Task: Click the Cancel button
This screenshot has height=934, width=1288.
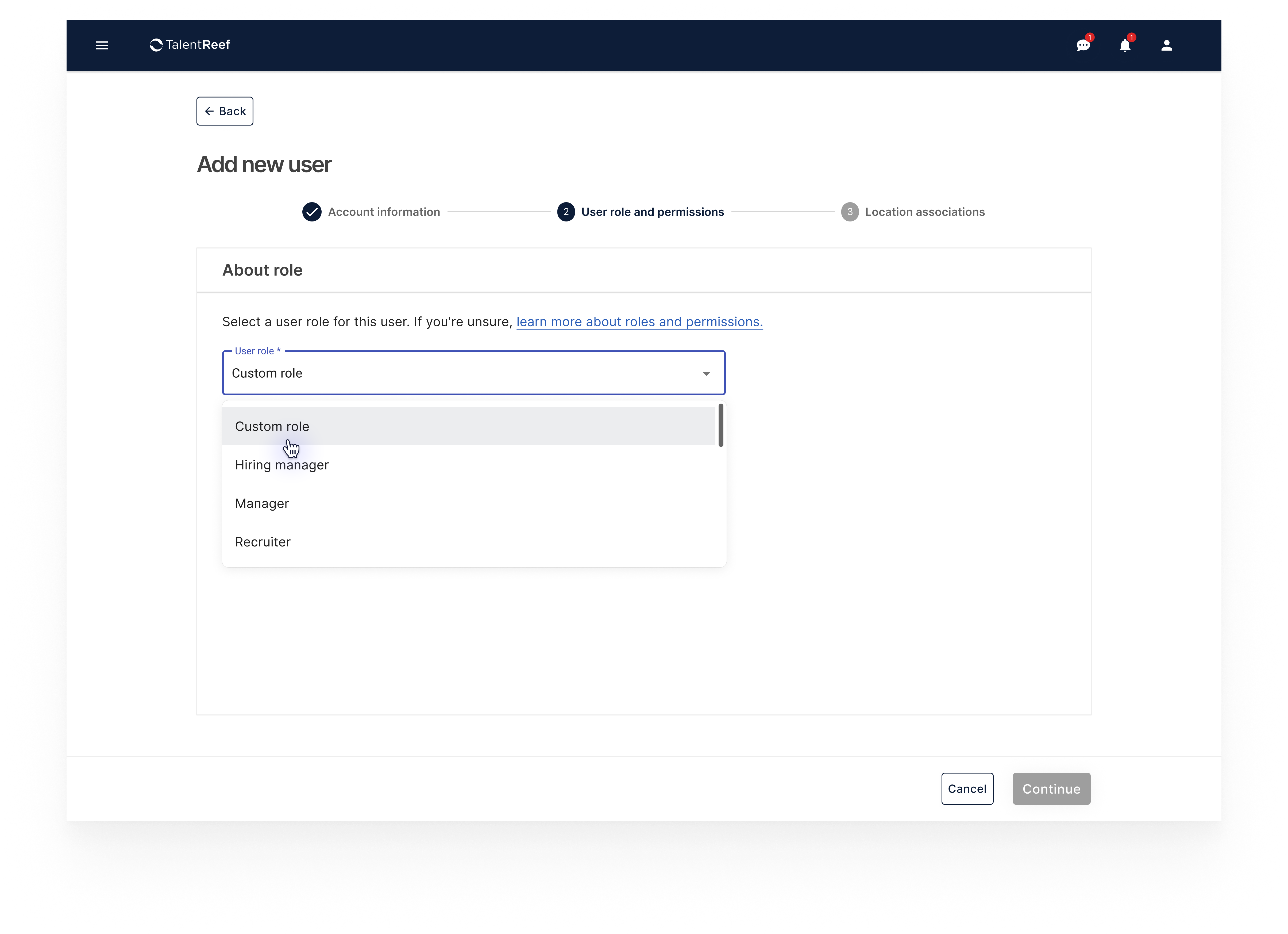Action: (967, 788)
